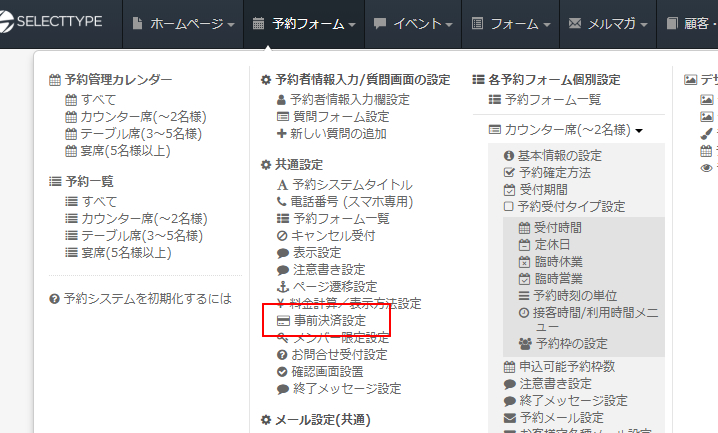The width and height of the screenshot is (718, 433).
Task: Open 予約フォーム一覧 under 各予約フォーム個別設定
Action: tap(545, 99)
